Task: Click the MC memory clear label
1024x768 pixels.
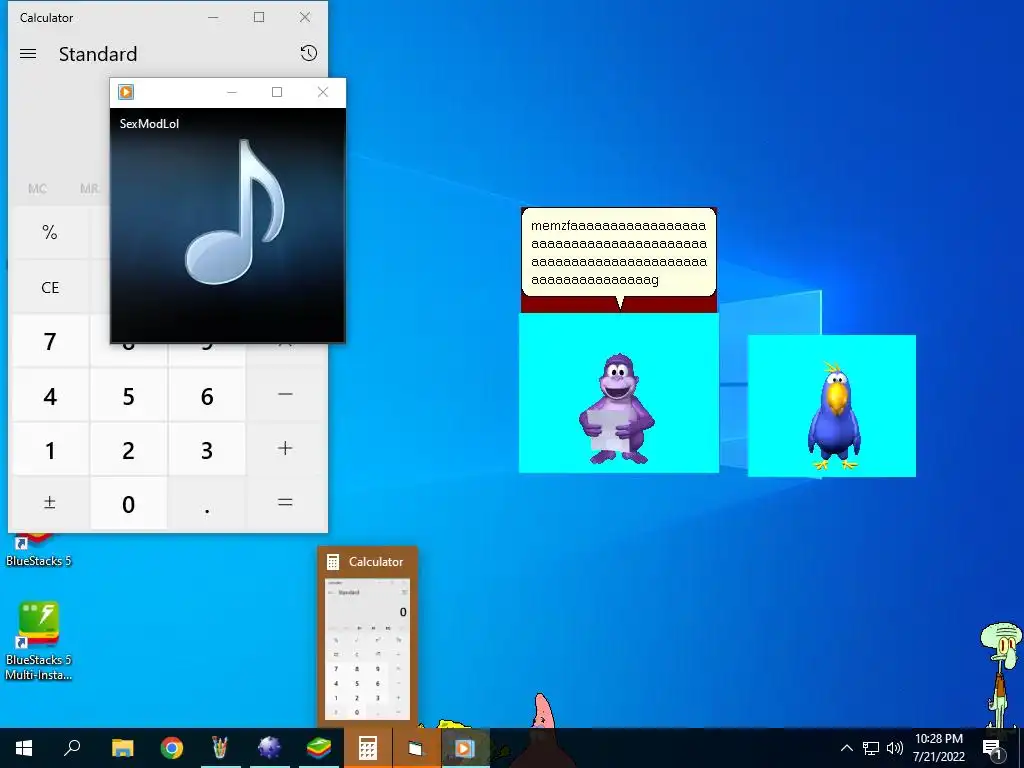Action: pyautogui.click(x=37, y=189)
